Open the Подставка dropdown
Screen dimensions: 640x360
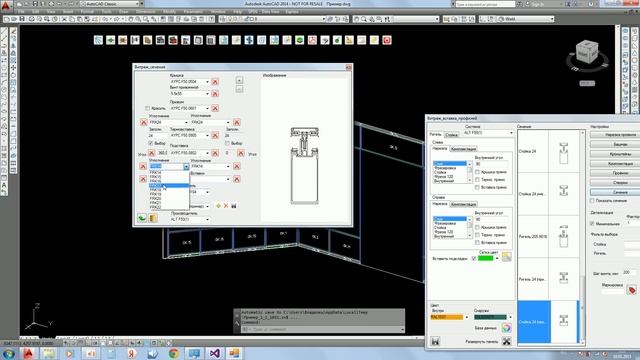207,153
